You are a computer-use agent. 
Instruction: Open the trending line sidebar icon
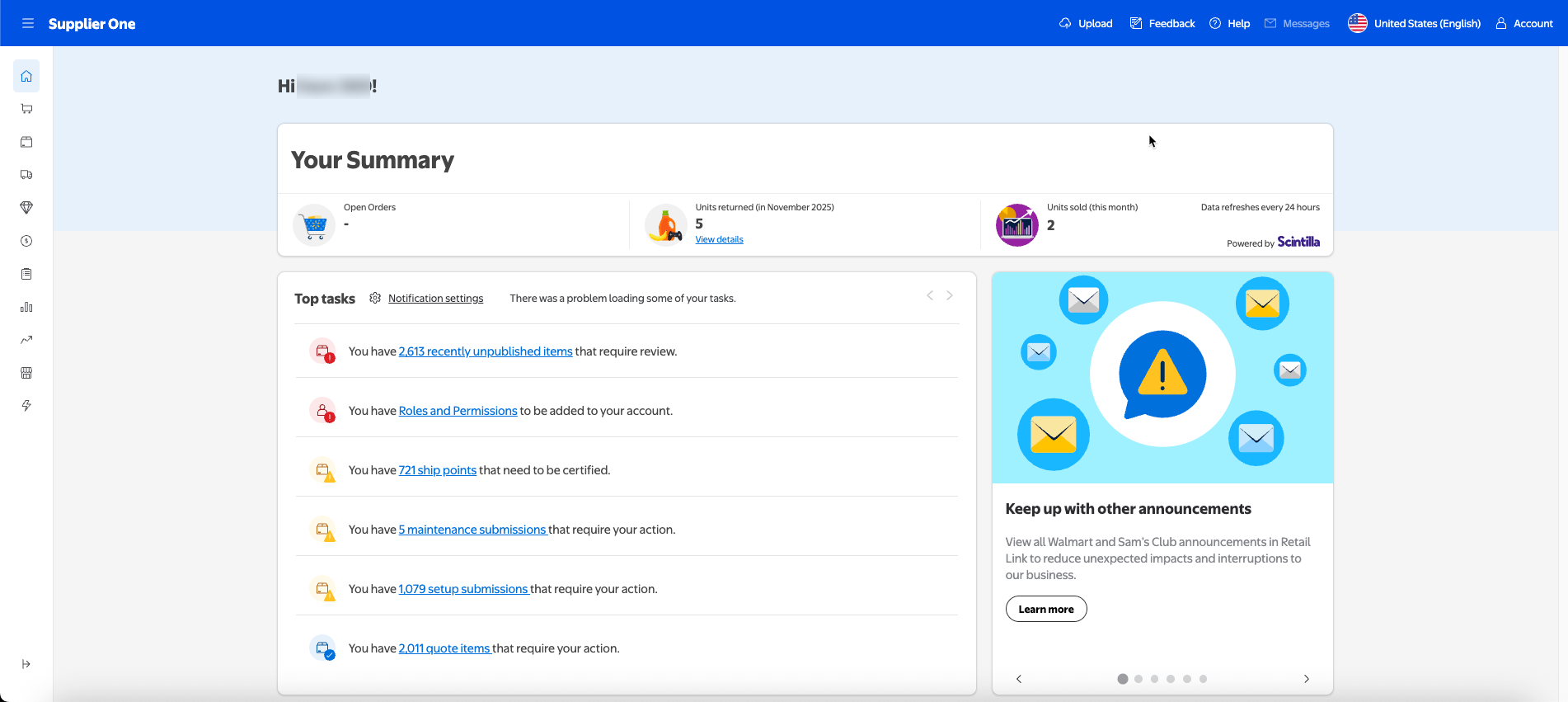[x=26, y=340]
